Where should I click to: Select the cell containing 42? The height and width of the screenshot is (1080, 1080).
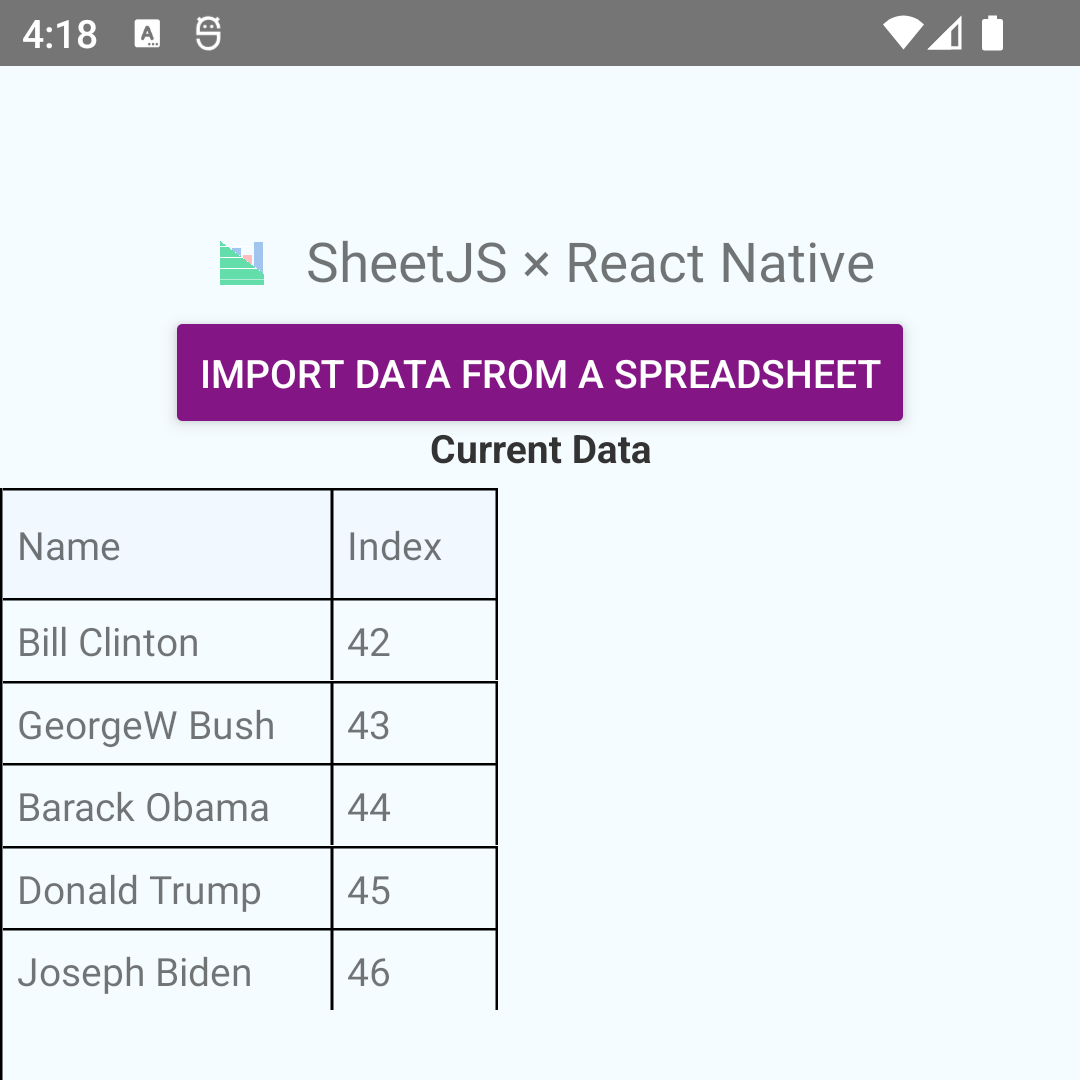coord(414,641)
